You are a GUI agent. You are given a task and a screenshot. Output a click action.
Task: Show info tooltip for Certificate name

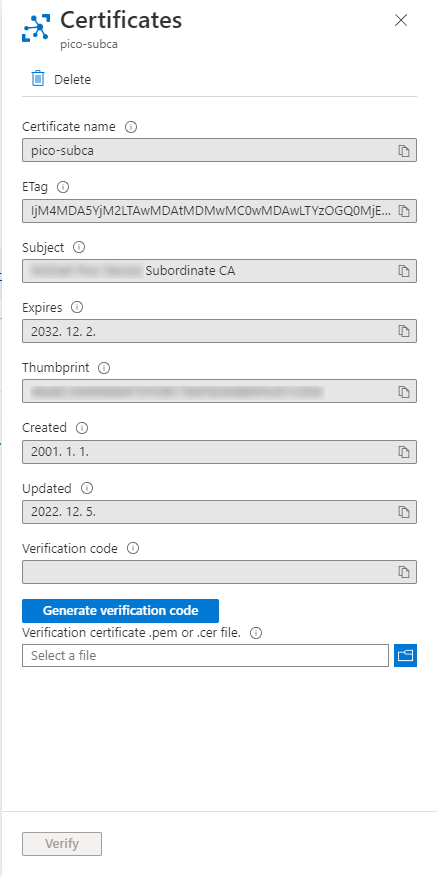click(131, 127)
